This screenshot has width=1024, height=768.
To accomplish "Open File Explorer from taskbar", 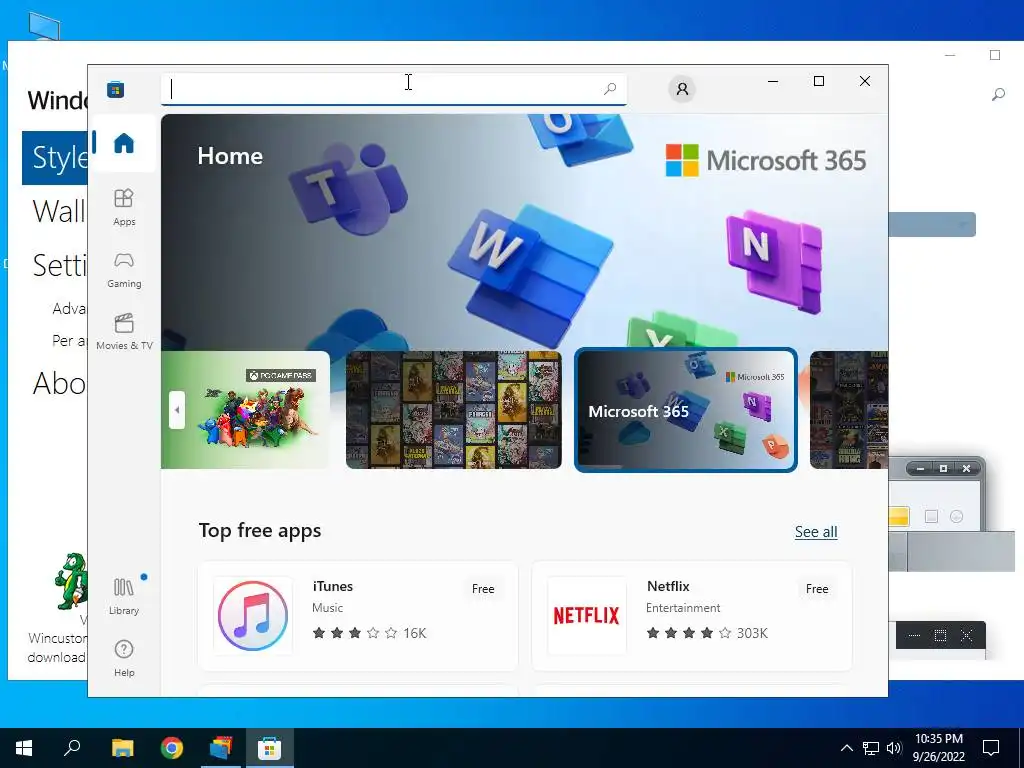I will point(122,748).
